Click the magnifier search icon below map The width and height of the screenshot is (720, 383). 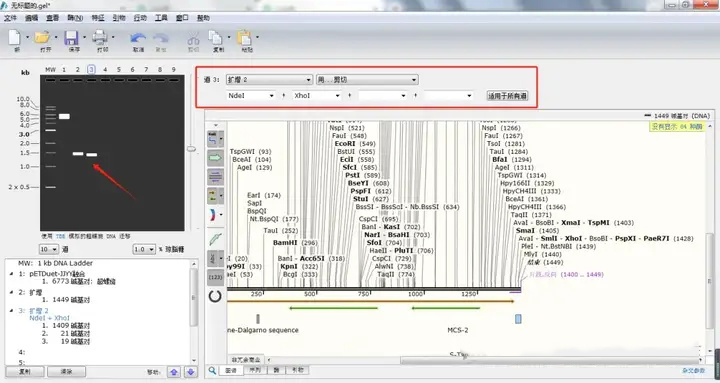pos(212,370)
